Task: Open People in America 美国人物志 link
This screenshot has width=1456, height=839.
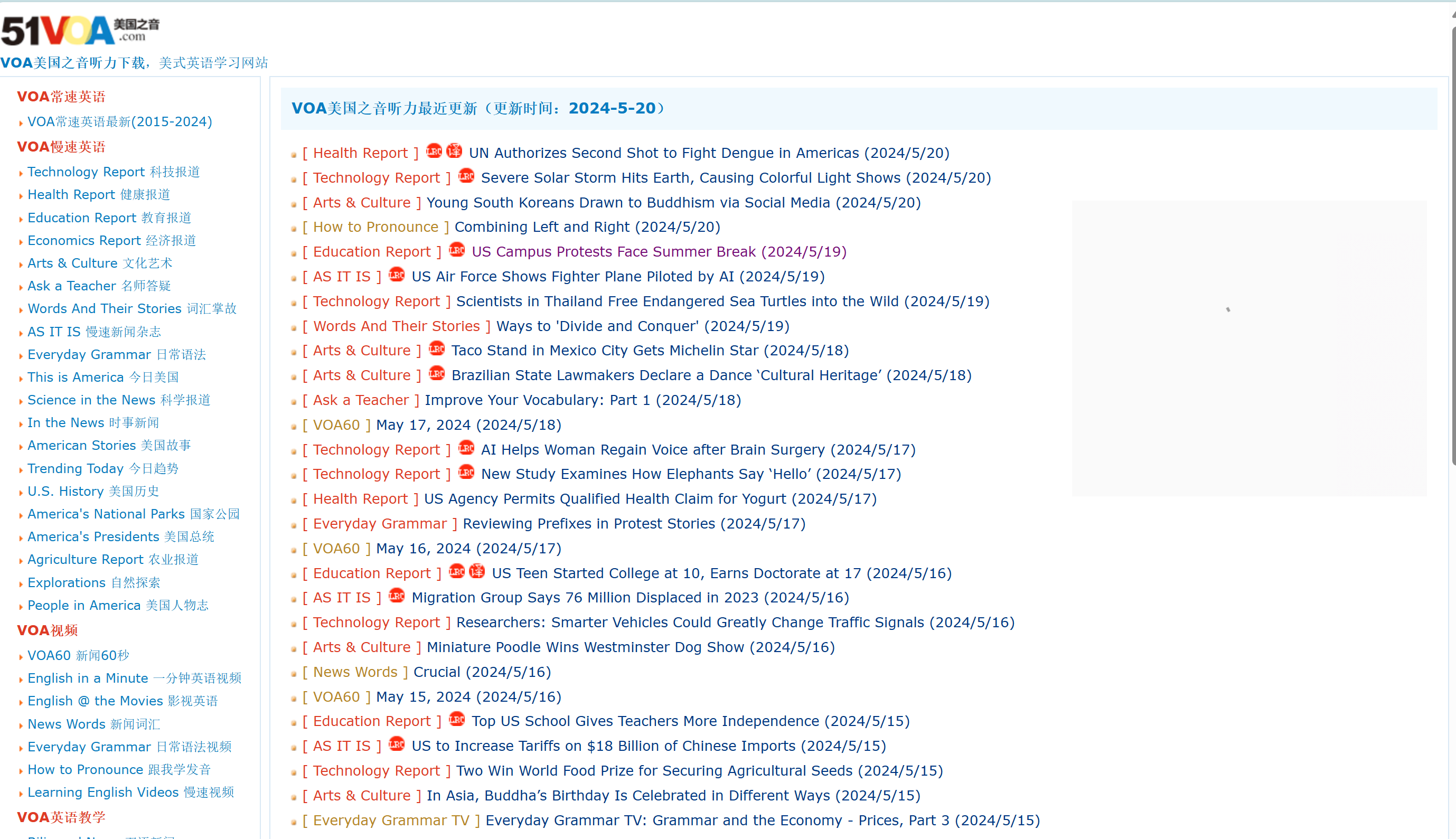Action: [x=118, y=606]
